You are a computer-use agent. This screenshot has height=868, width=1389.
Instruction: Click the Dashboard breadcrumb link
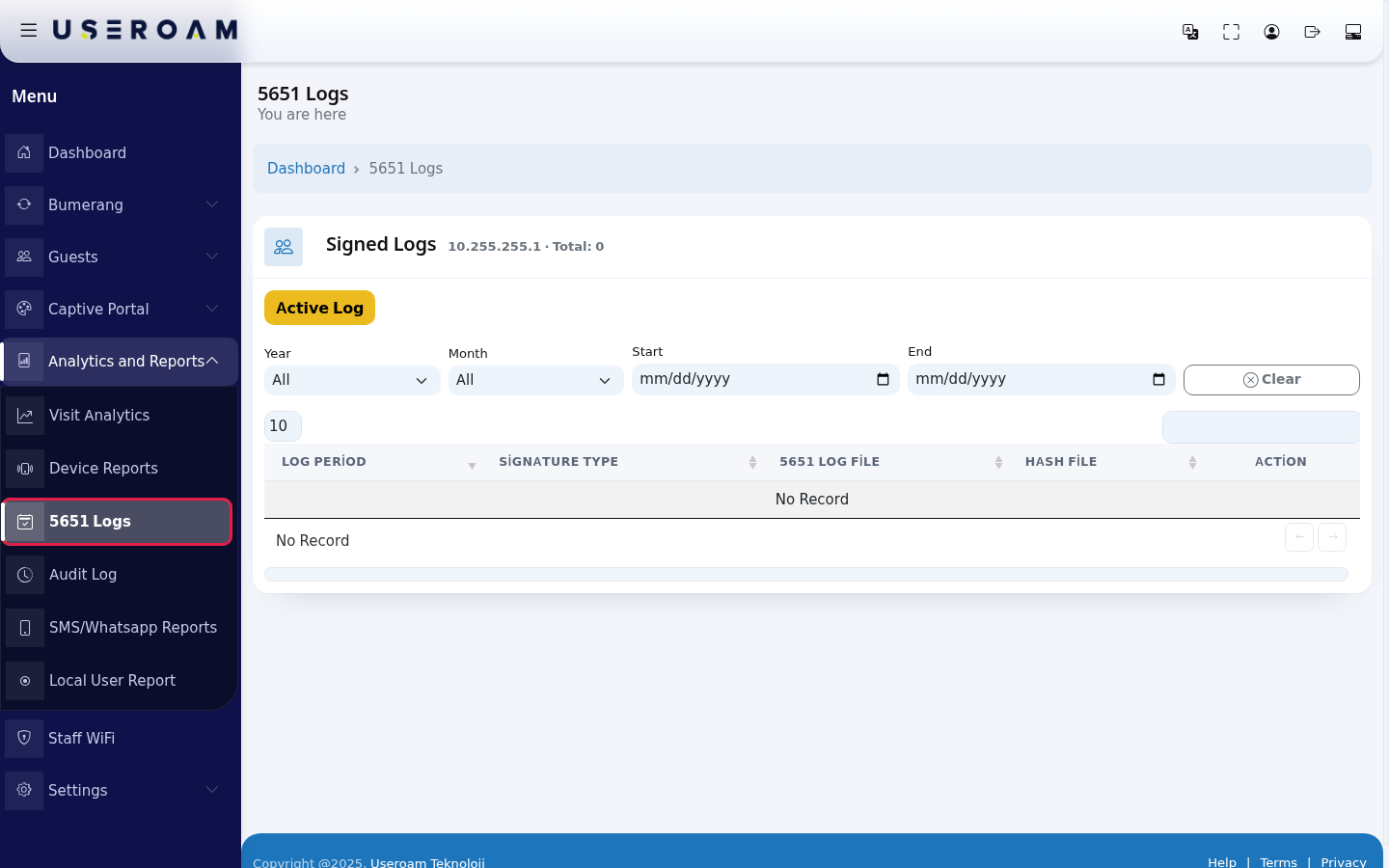click(306, 168)
